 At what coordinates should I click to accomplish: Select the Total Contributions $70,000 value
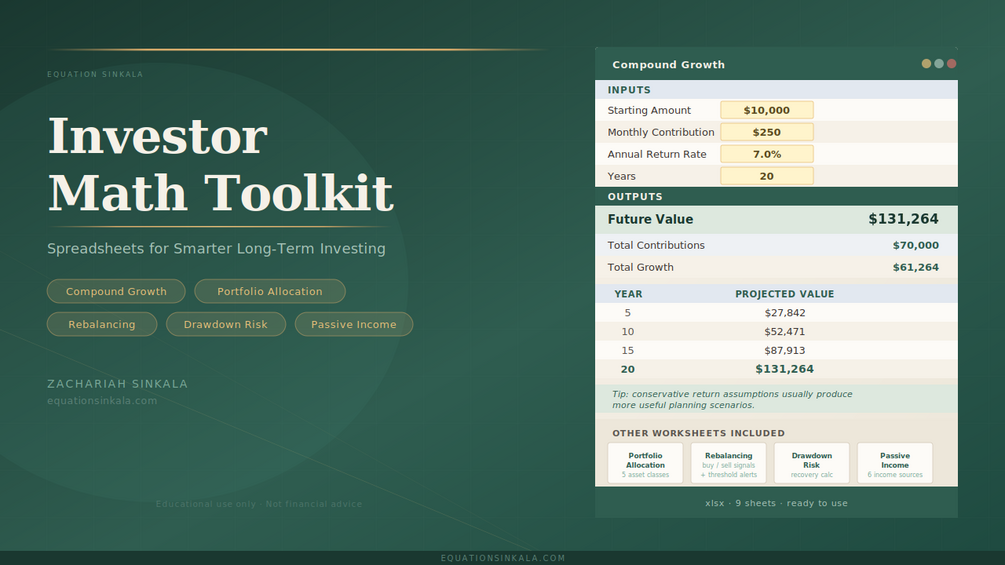pyautogui.click(x=915, y=245)
